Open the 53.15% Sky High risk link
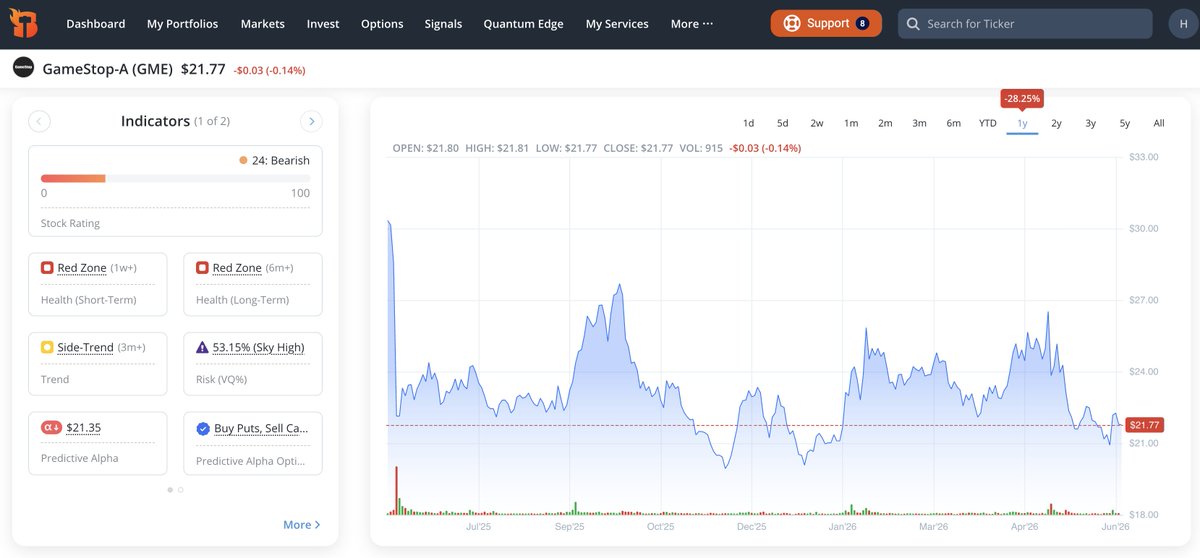1200x558 pixels. [258, 347]
